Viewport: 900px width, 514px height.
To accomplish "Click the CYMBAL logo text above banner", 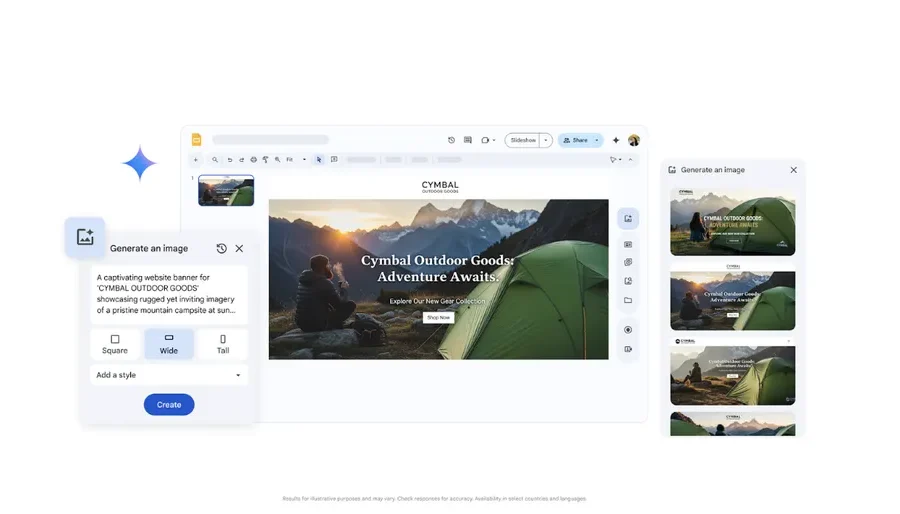I will click(440, 186).
